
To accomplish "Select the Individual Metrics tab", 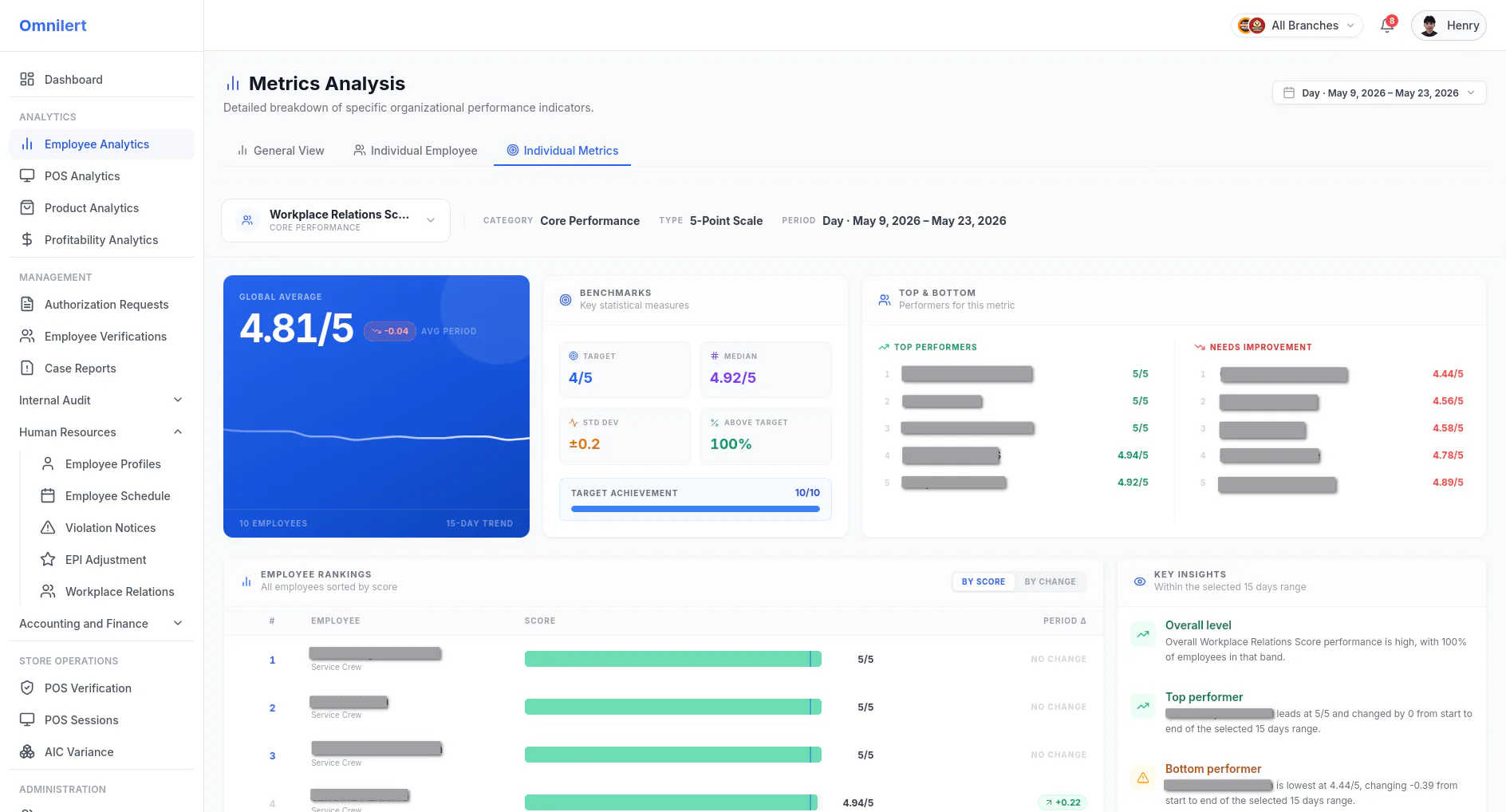I will click(x=562, y=150).
